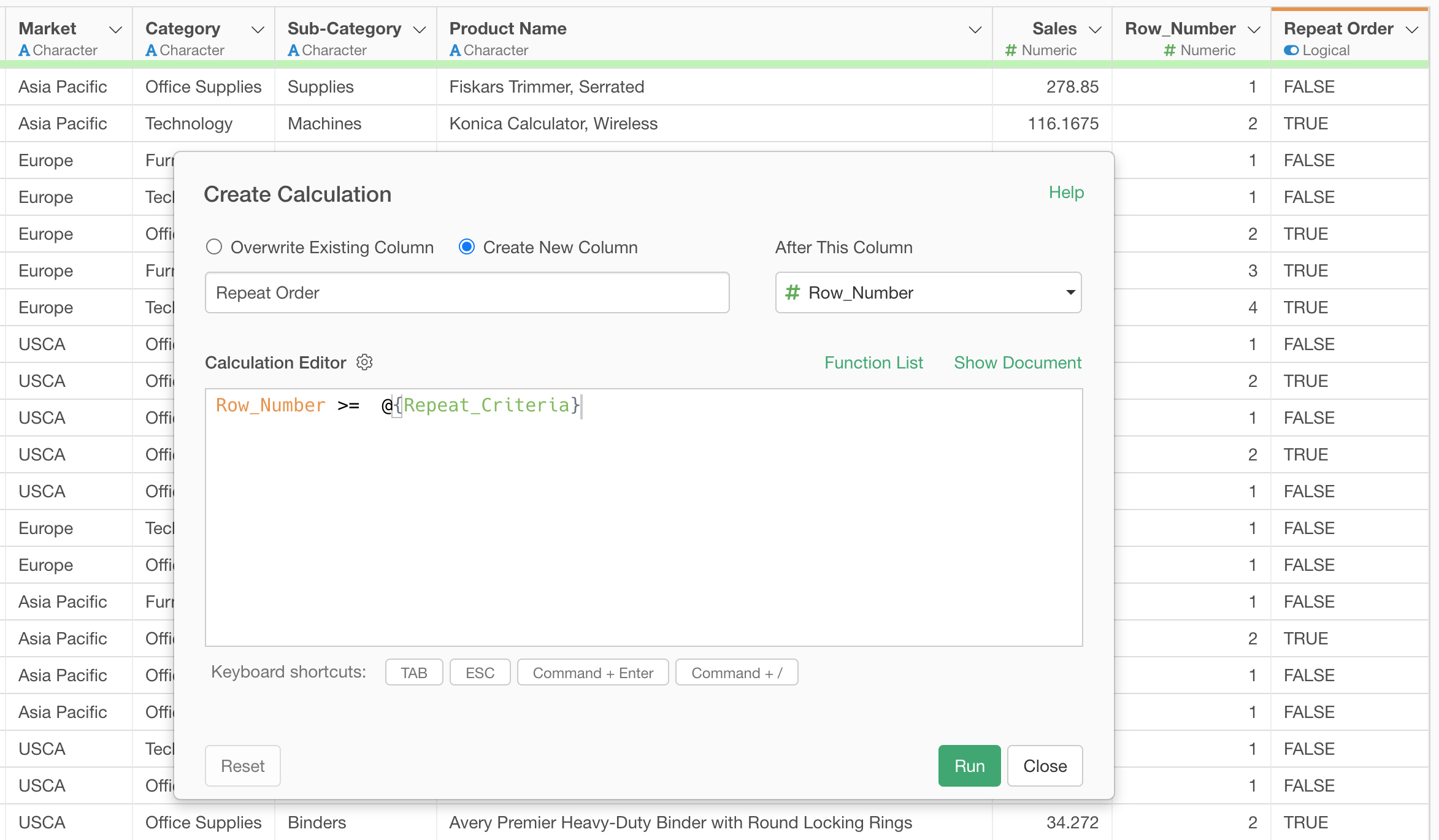Image resolution: width=1439 pixels, height=840 pixels.
Task: Click the Show Document link
Action: coord(1018,362)
